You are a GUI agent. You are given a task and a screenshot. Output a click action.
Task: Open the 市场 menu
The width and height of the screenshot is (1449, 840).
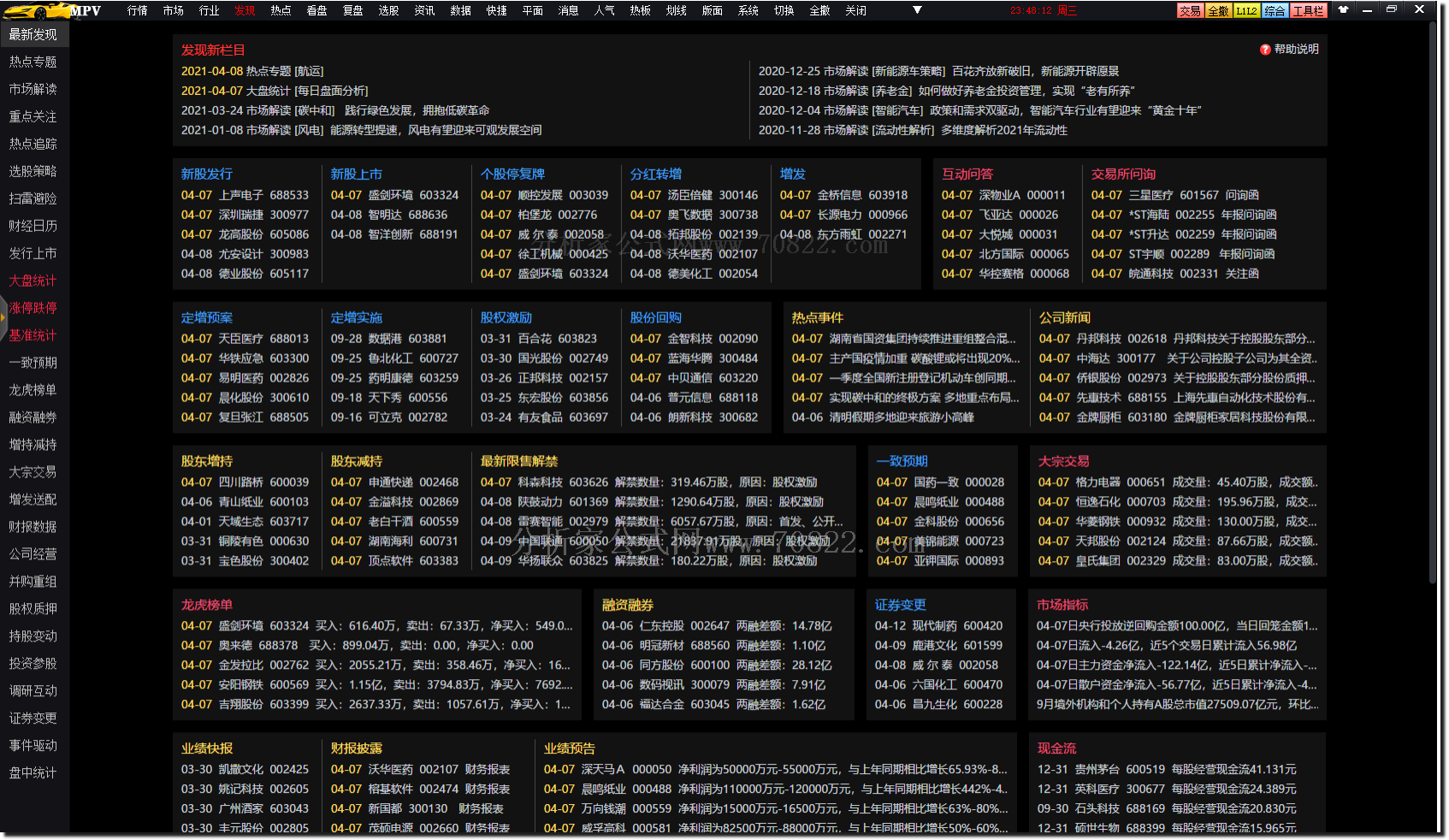coord(173,10)
